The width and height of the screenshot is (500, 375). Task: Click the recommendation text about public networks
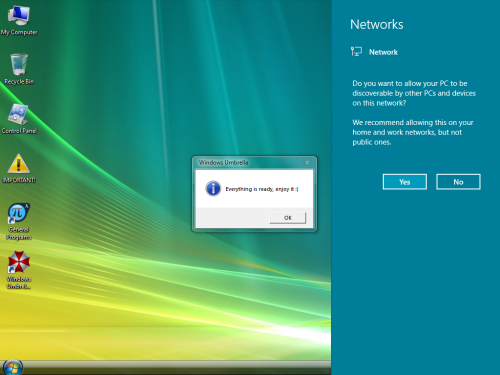click(413, 132)
